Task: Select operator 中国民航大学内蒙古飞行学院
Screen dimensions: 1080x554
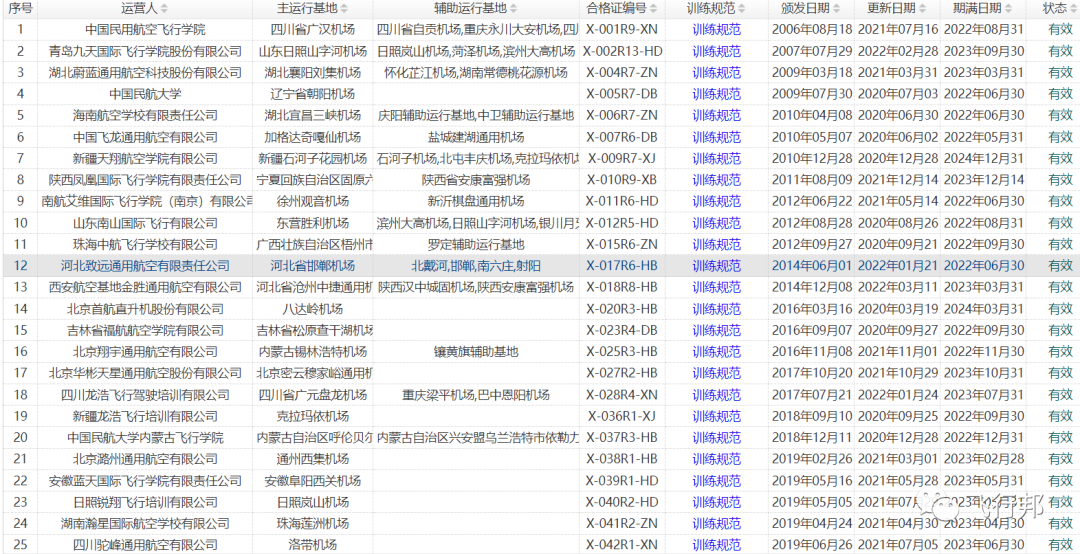Action: (x=145, y=438)
